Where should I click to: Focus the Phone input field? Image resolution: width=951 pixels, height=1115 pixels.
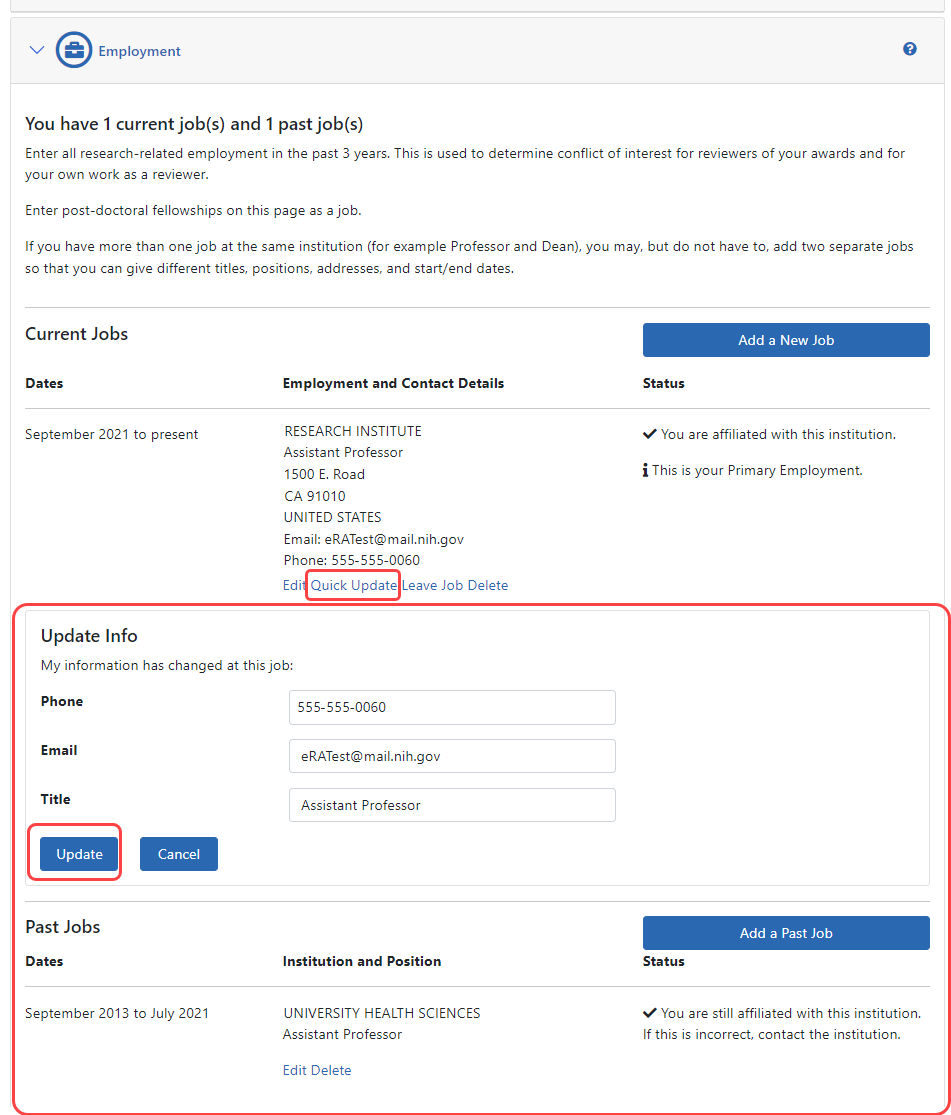click(x=452, y=707)
